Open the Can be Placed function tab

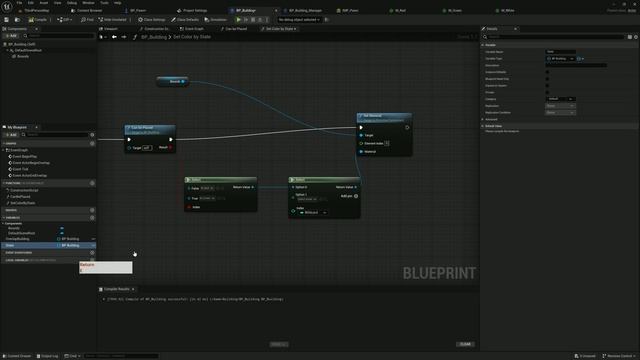pyautogui.click(x=234, y=29)
